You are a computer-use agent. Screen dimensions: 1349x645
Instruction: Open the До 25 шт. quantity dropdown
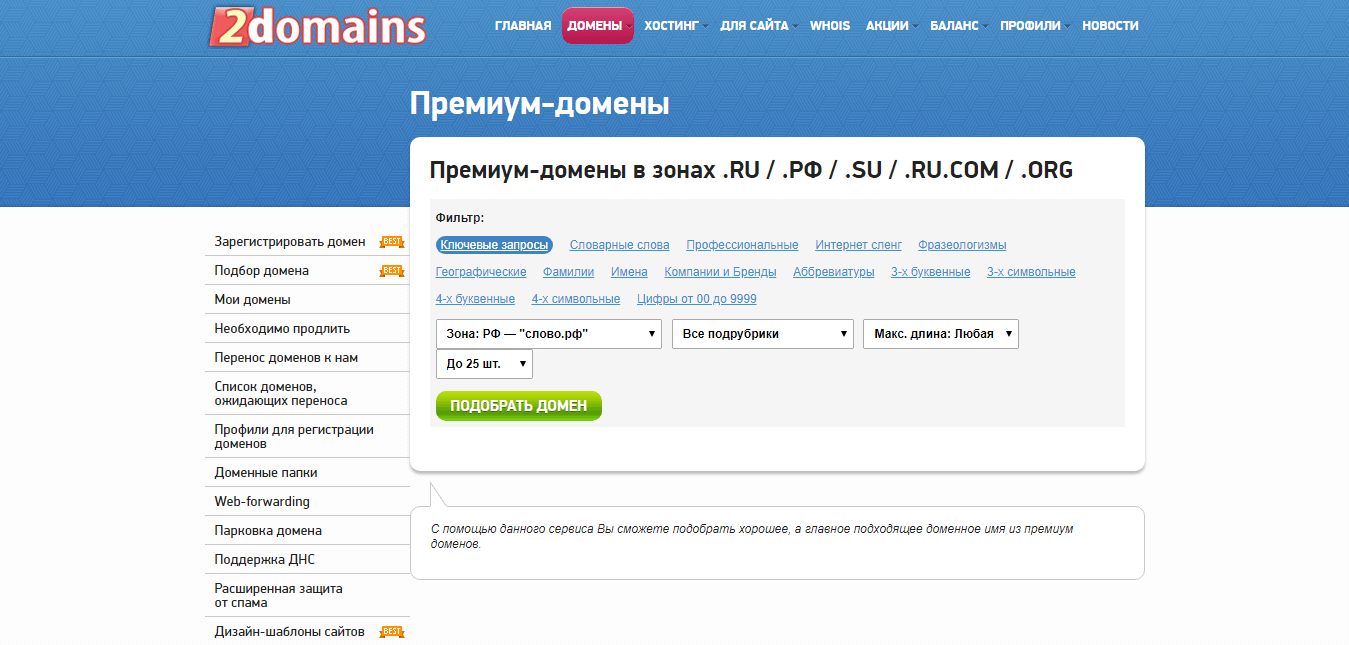tap(484, 364)
